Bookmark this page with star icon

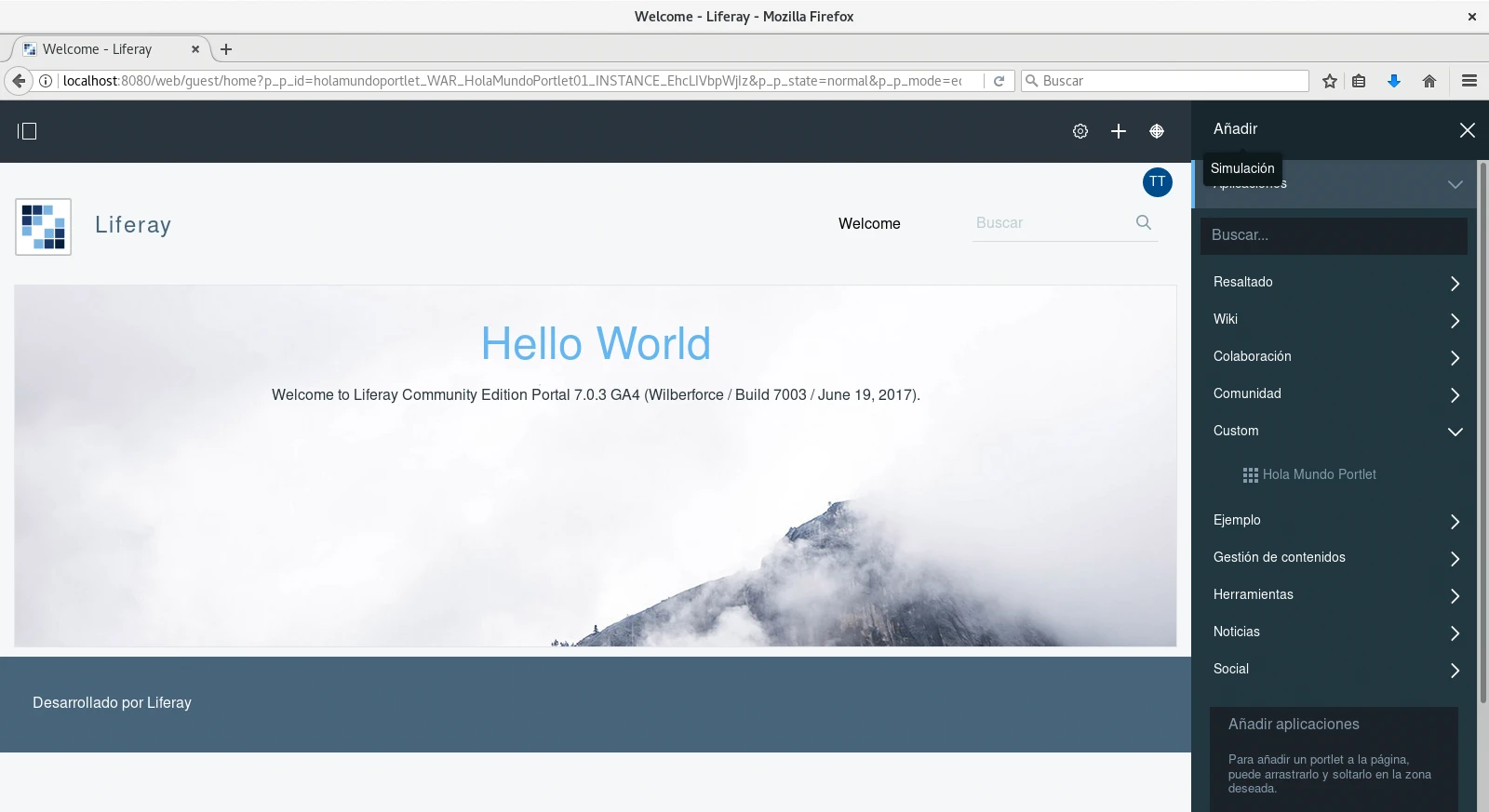[x=1329, y=81]
